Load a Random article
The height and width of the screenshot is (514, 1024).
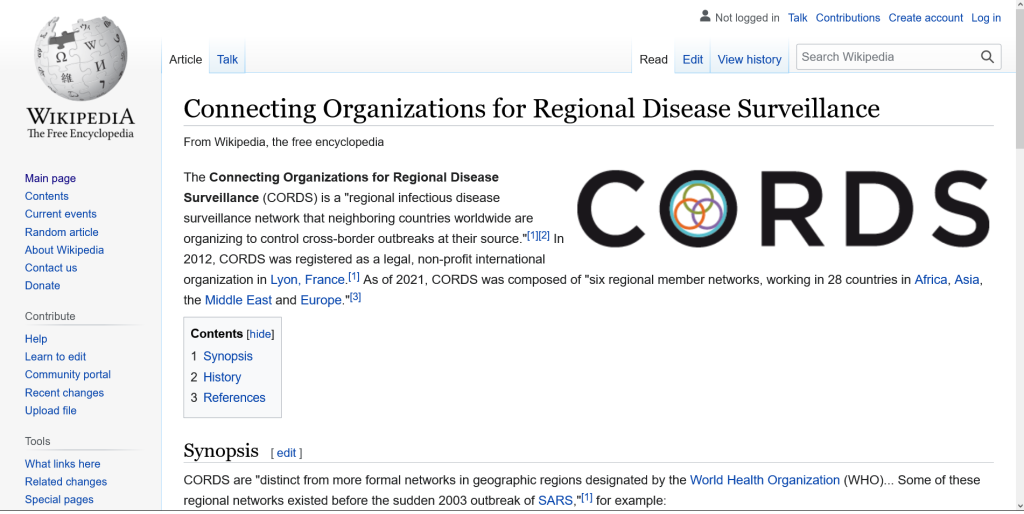[x=61, y=232]
